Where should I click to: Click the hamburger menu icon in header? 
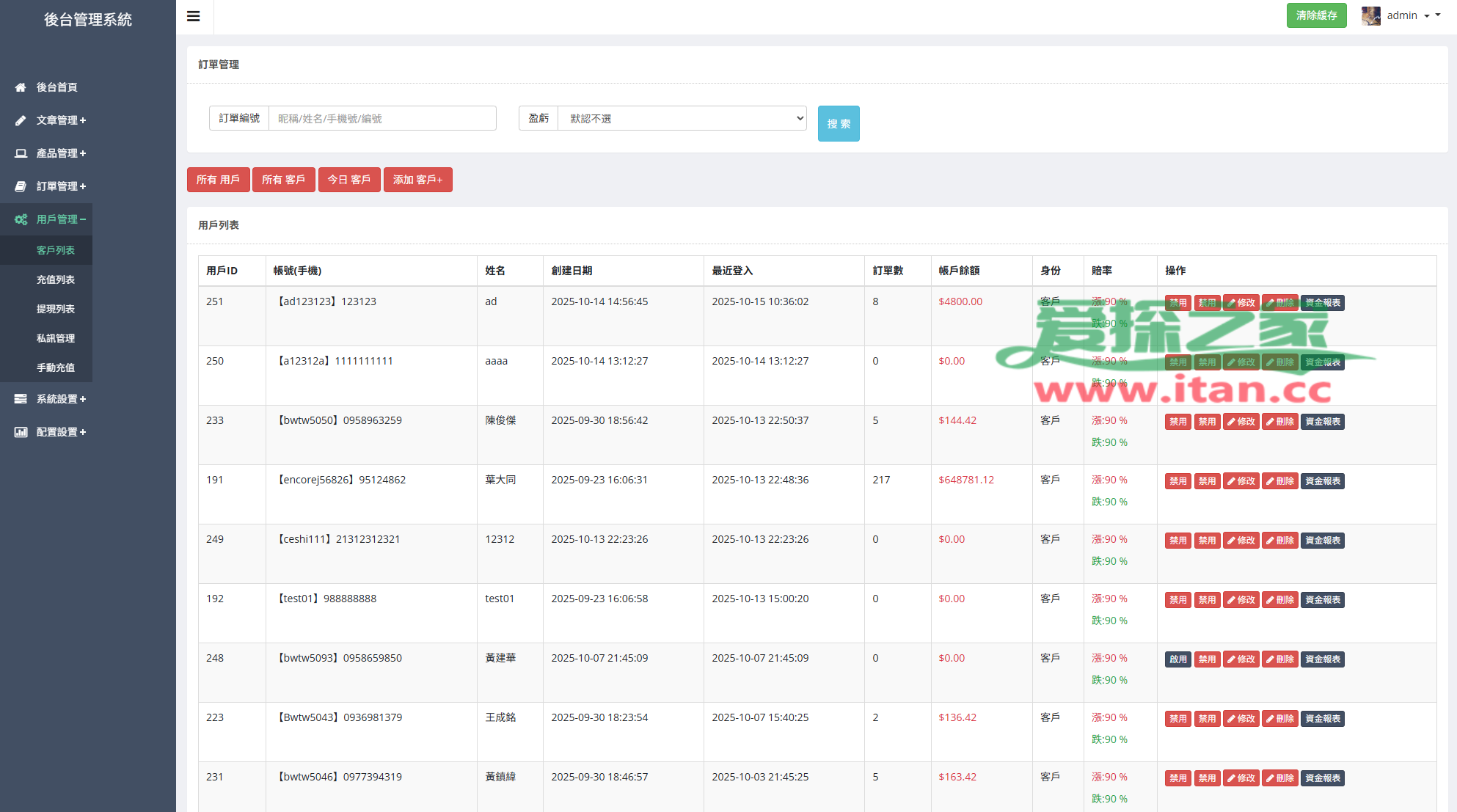click(194, 16)
